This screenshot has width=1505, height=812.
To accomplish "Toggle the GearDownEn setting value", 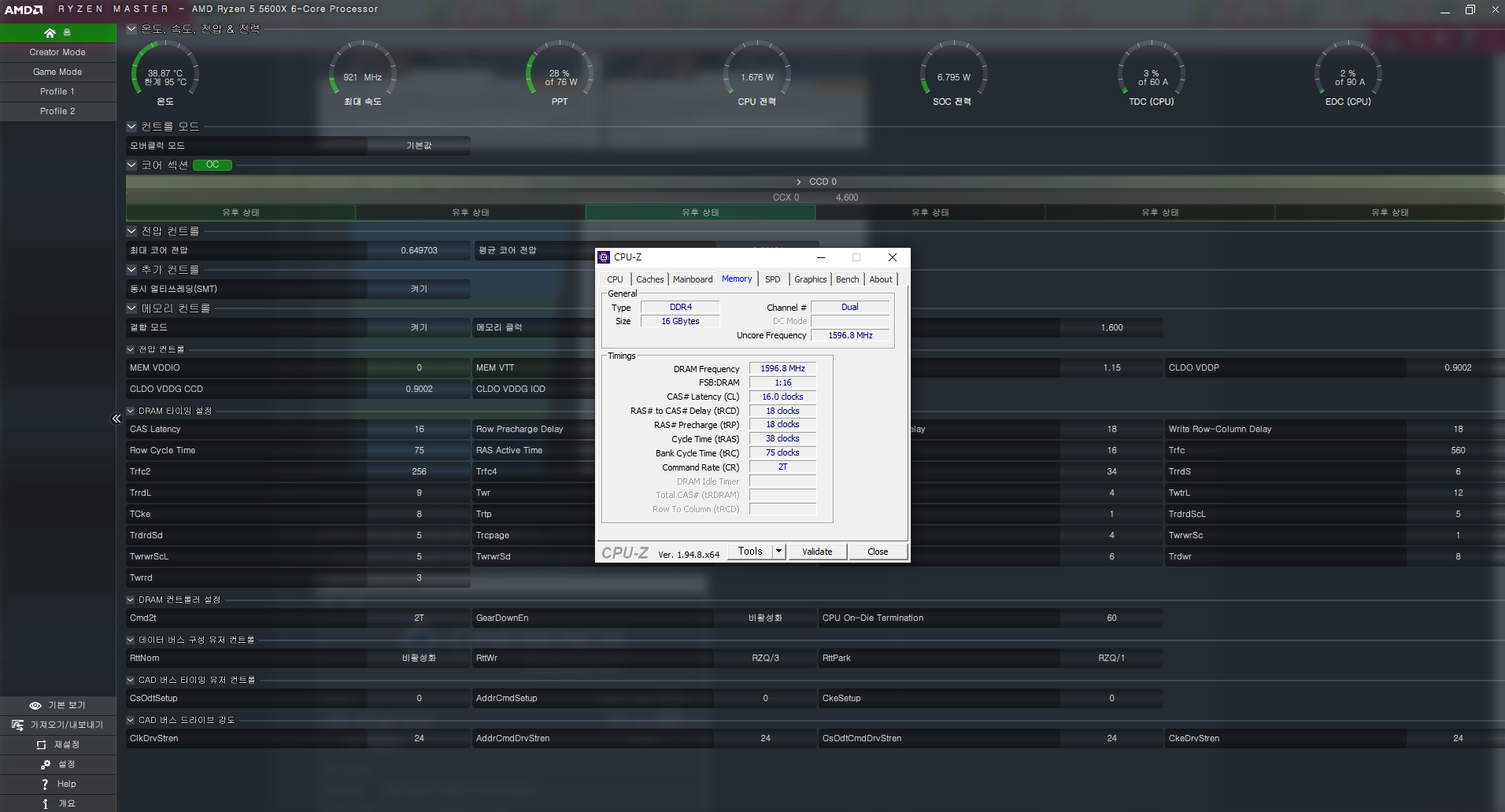I will tap(764, 618).
